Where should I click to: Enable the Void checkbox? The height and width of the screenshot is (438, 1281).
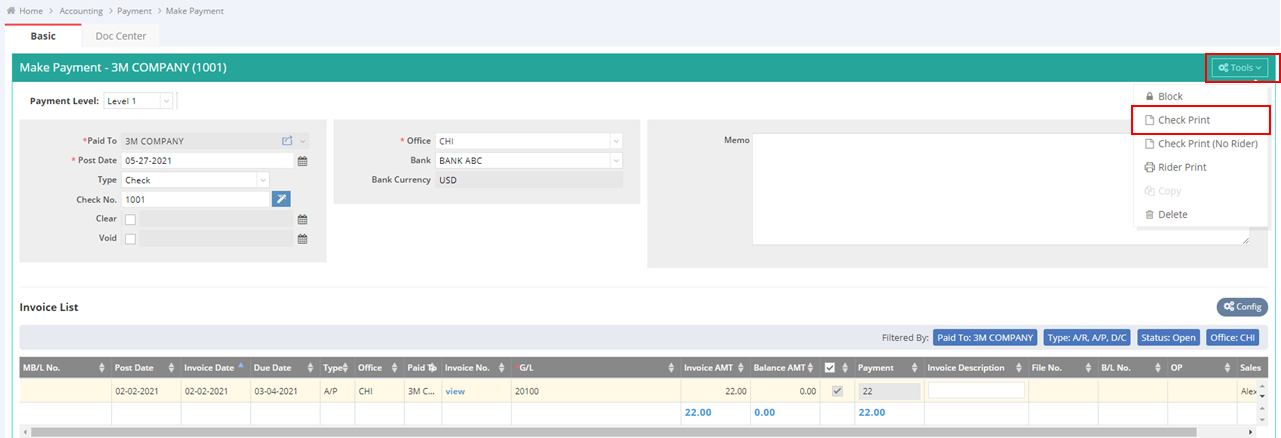click(131, 239)
